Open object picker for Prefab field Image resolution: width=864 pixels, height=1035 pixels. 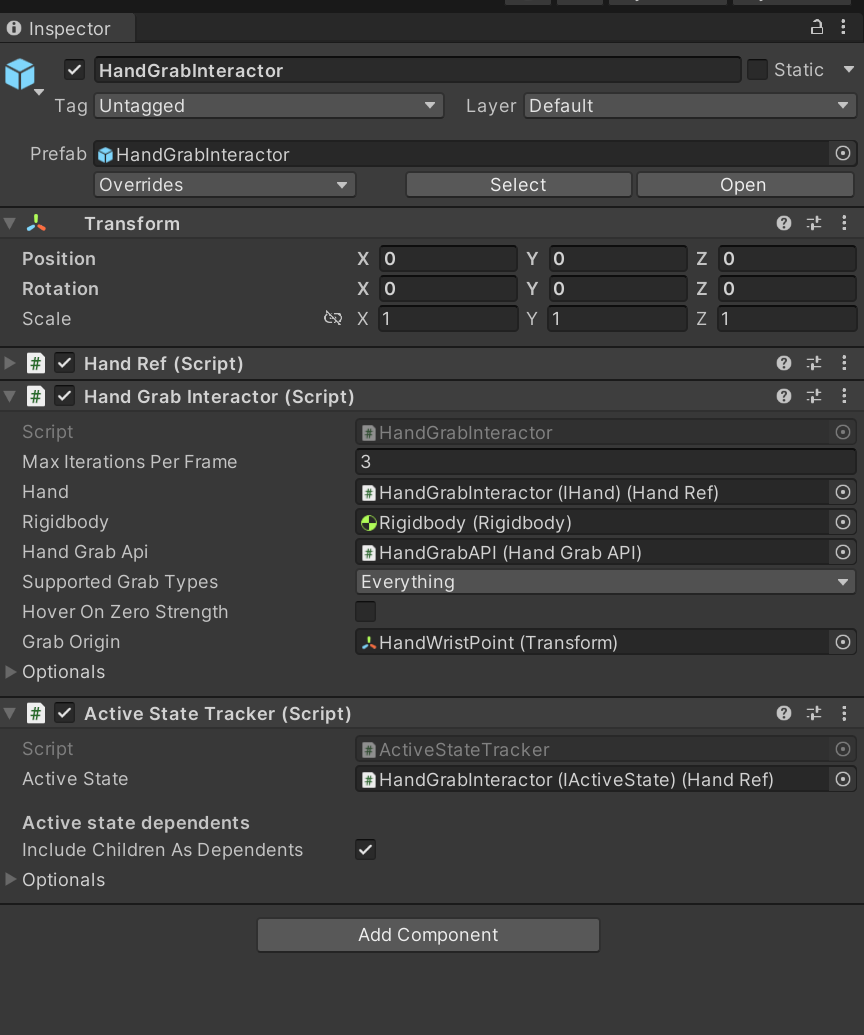pos(843,154)
